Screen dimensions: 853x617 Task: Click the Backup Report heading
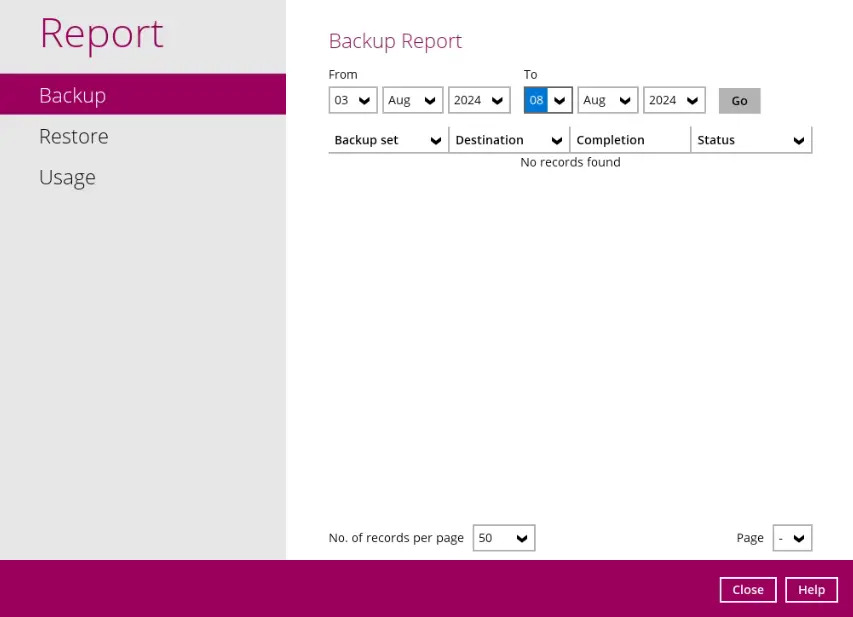pyautogui.click(x=395, y=41)
